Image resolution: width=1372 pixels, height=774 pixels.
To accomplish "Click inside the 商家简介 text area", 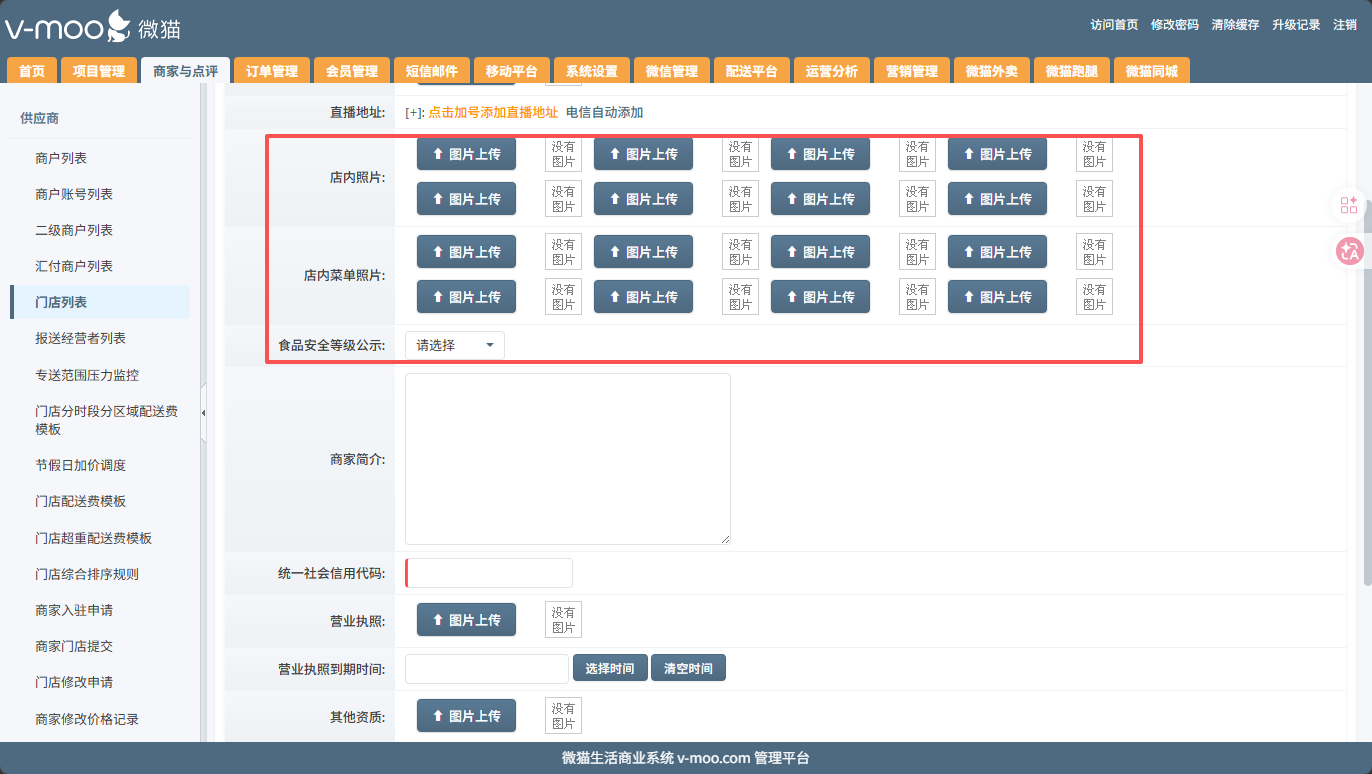I will pos(567,459).
